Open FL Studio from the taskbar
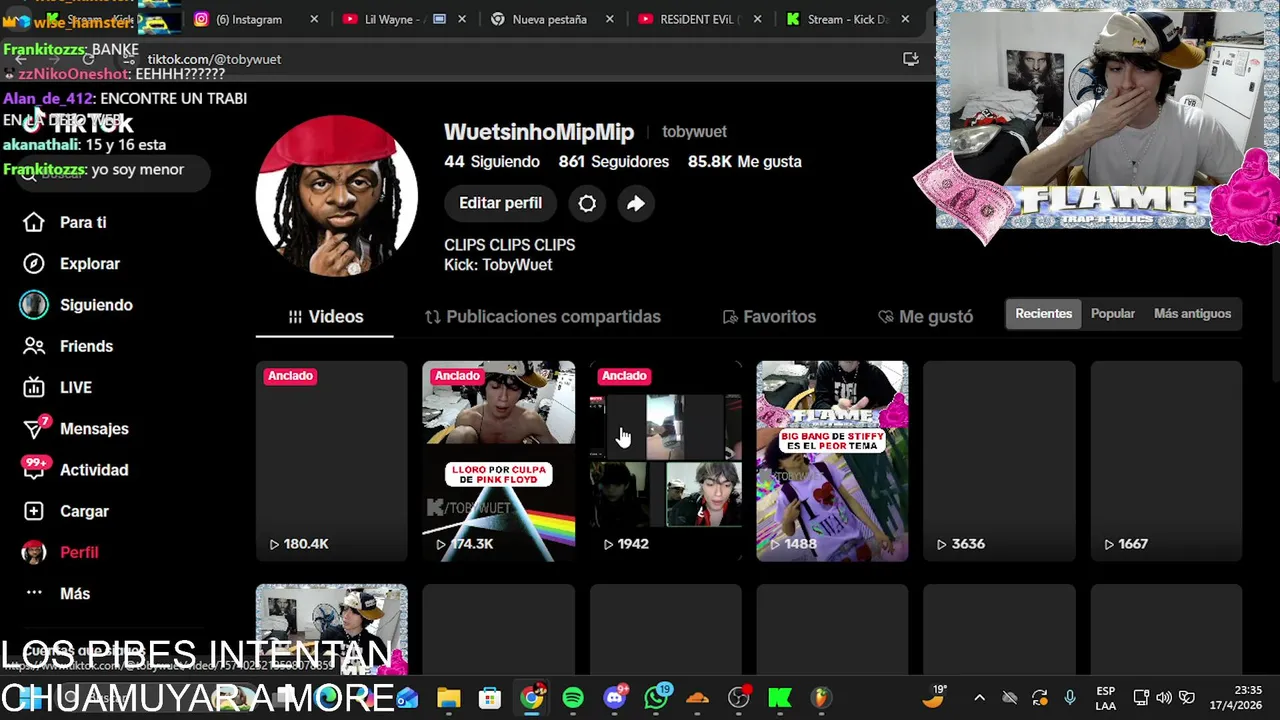 tap(821, 697)
